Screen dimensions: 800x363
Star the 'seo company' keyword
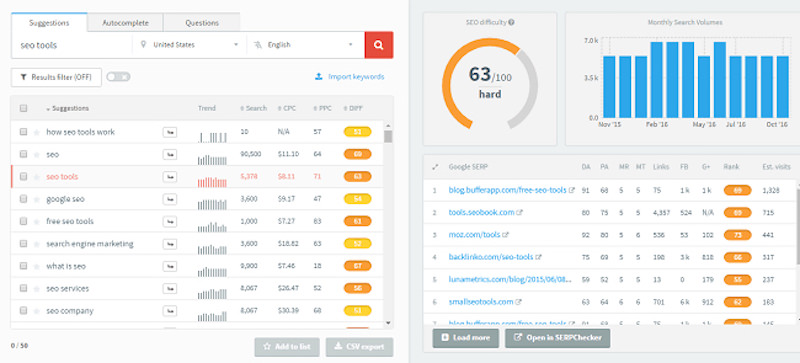pyautogui.click(x=36, y=311)
